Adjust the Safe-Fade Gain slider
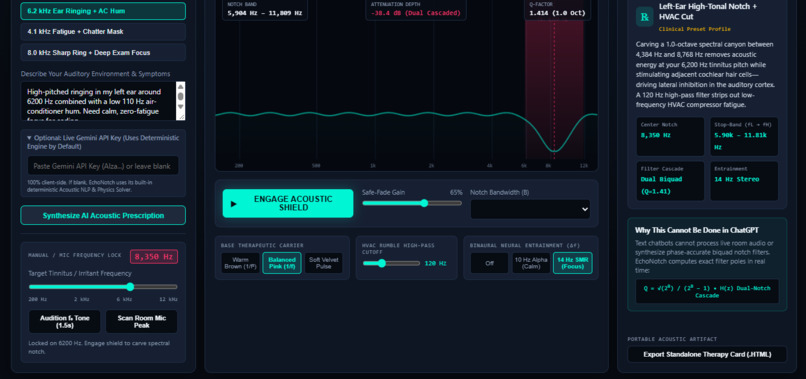This screenshot has height=379, width=806. (x=412, y=203)
